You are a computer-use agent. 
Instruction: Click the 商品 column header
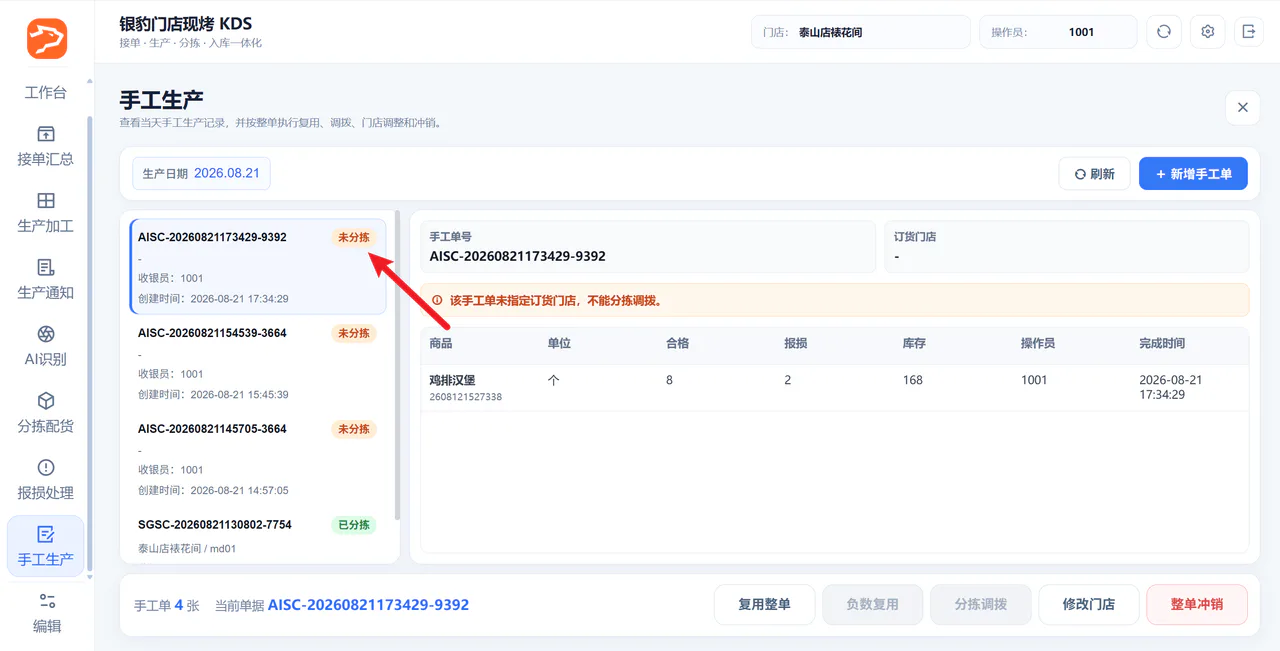pyautogui.click(x=441, y=343)
